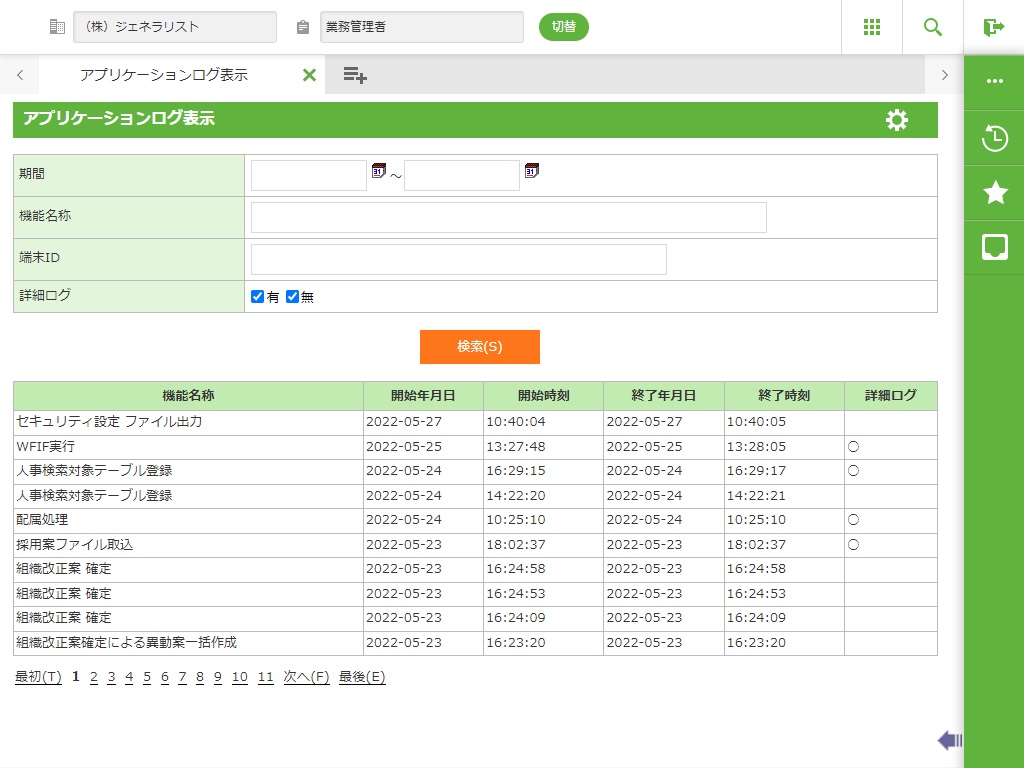Viewport: 1024px width, 768px height.
Task: Expand the three-dots sidebar menu
Action: [994, 81]
